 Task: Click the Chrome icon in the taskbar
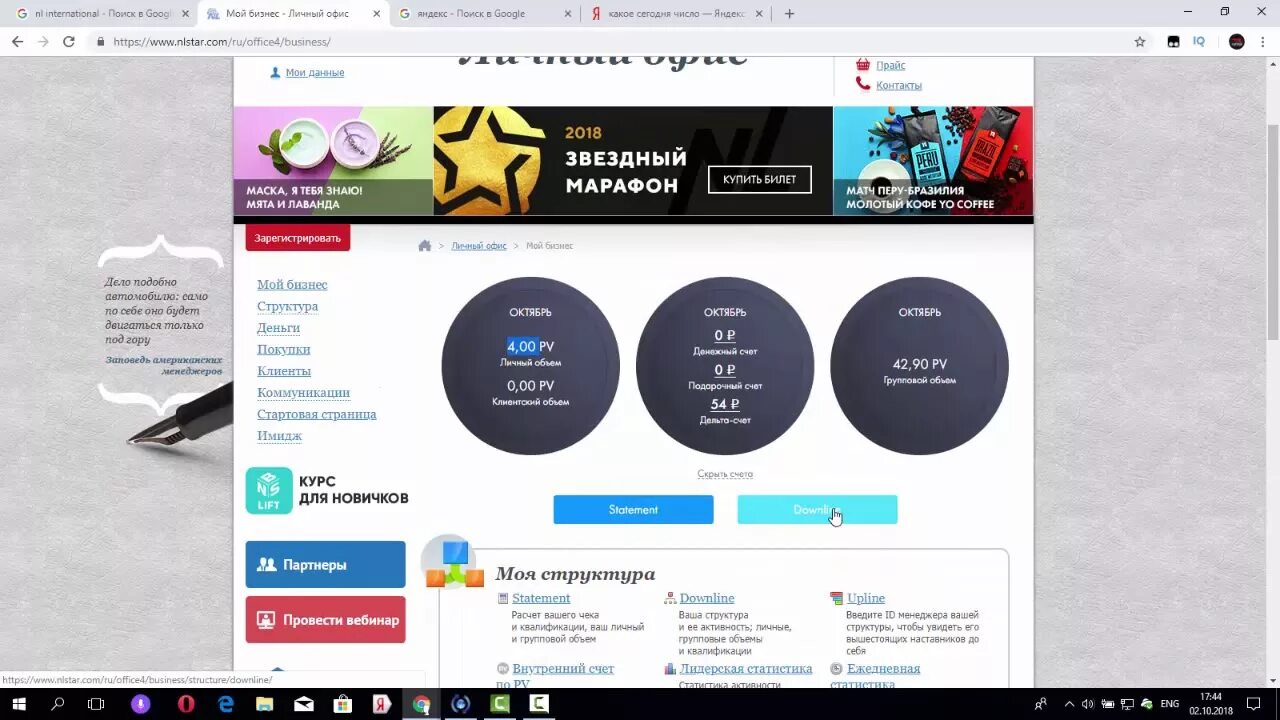pyautogui.click(x=421, y=704)
